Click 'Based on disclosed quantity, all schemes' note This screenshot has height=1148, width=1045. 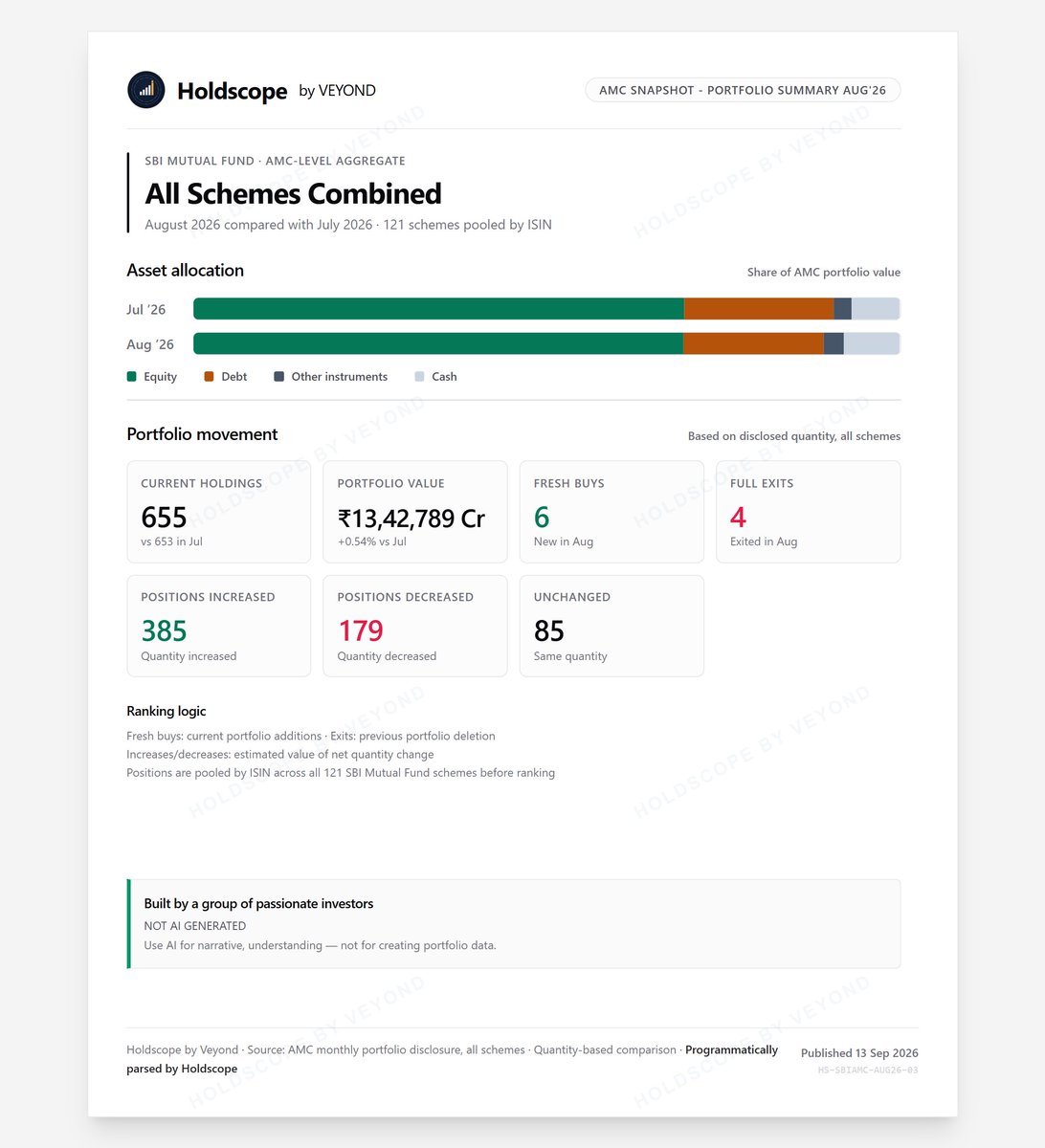[794, 436]
